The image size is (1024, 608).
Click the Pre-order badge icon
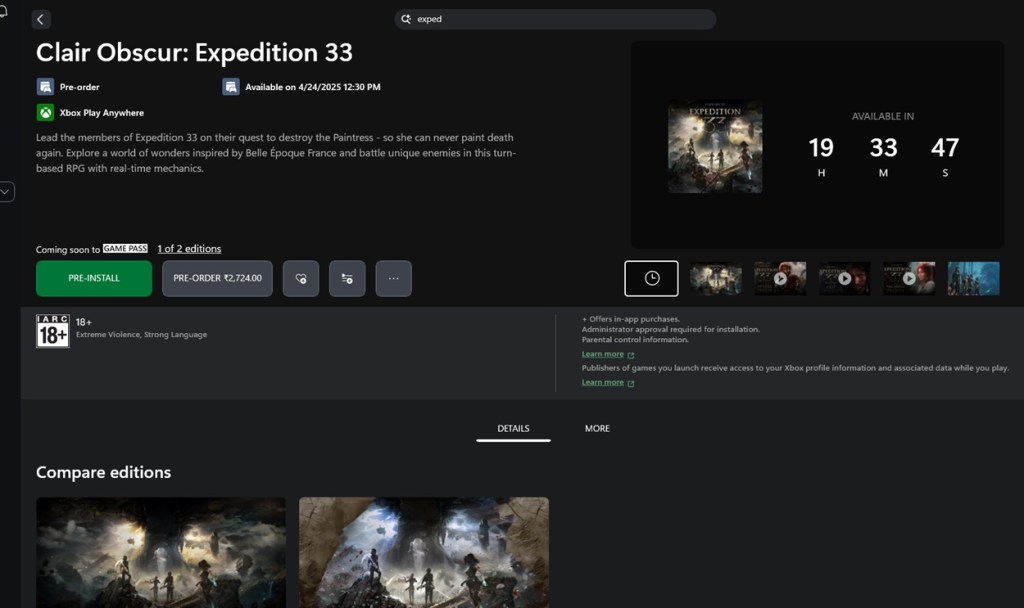[45, 87]
